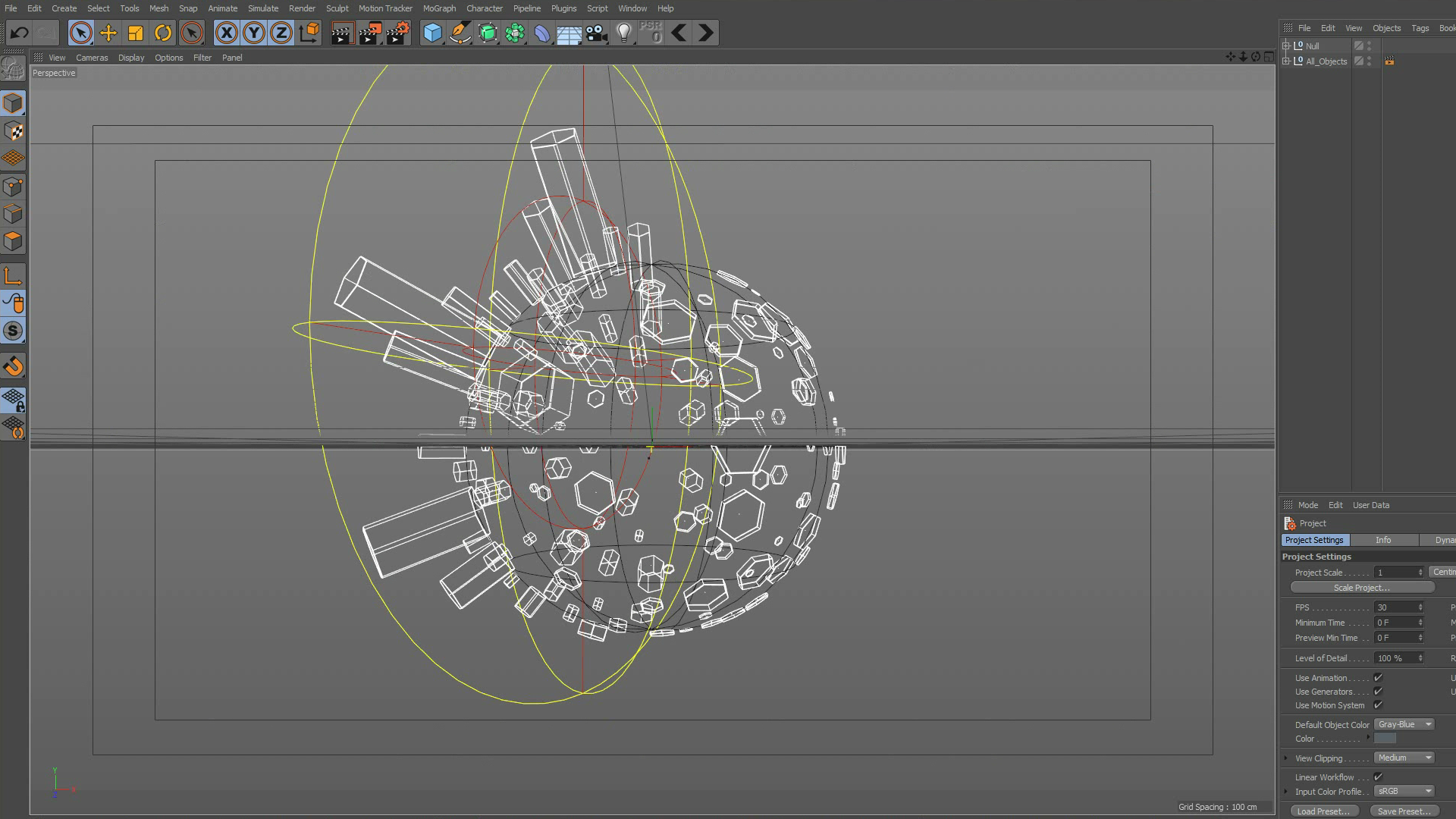The height and width of the screenshot is (819, 1456).
Task: Activate the Rotate tool
Action: point(163,33)
